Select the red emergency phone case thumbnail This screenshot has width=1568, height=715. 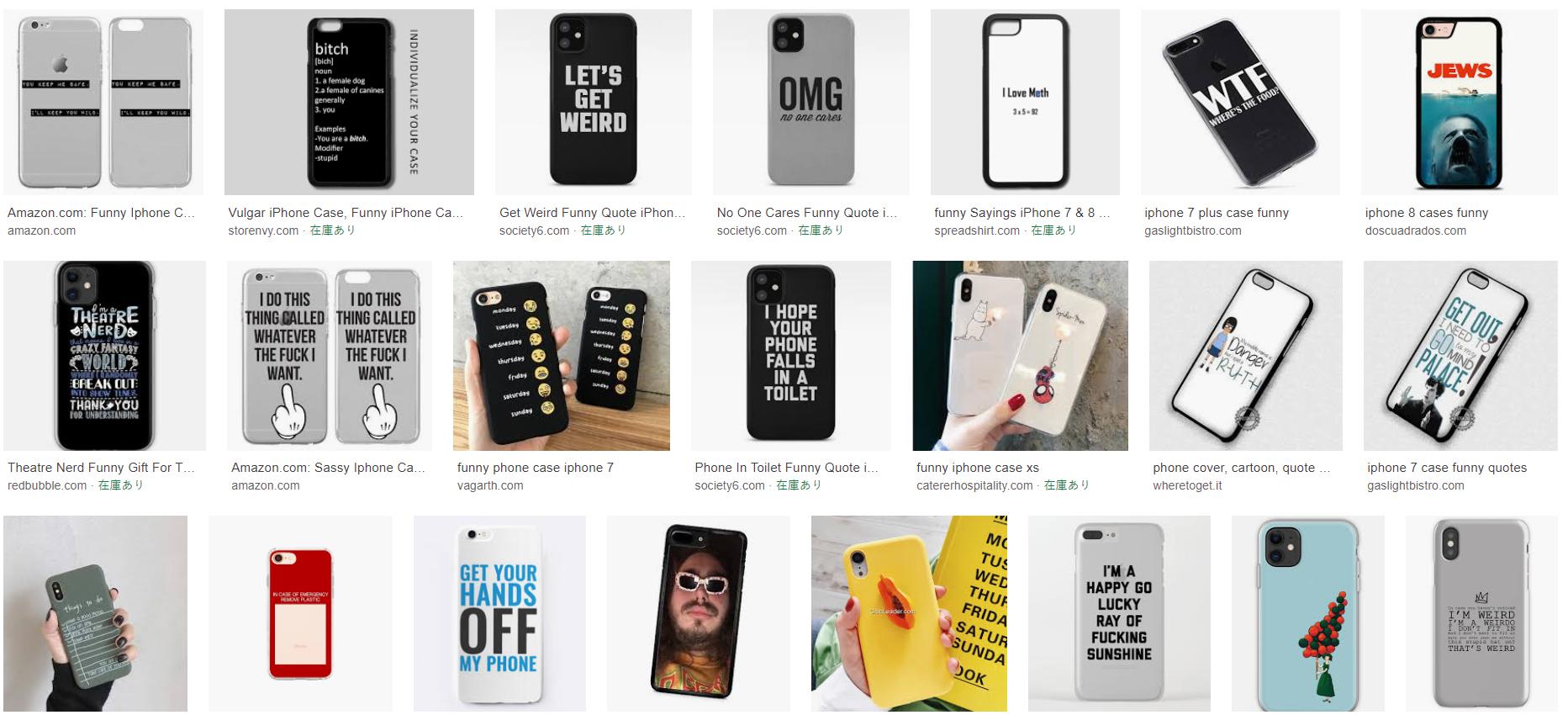click(300, 614)
